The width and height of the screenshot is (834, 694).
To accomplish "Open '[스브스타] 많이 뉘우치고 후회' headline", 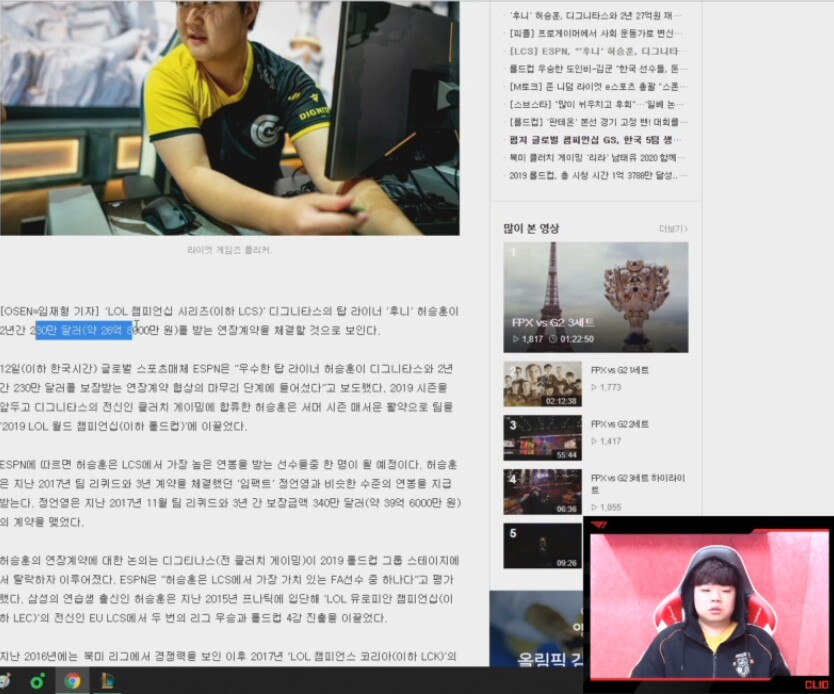I will click(x=597, y=104).
